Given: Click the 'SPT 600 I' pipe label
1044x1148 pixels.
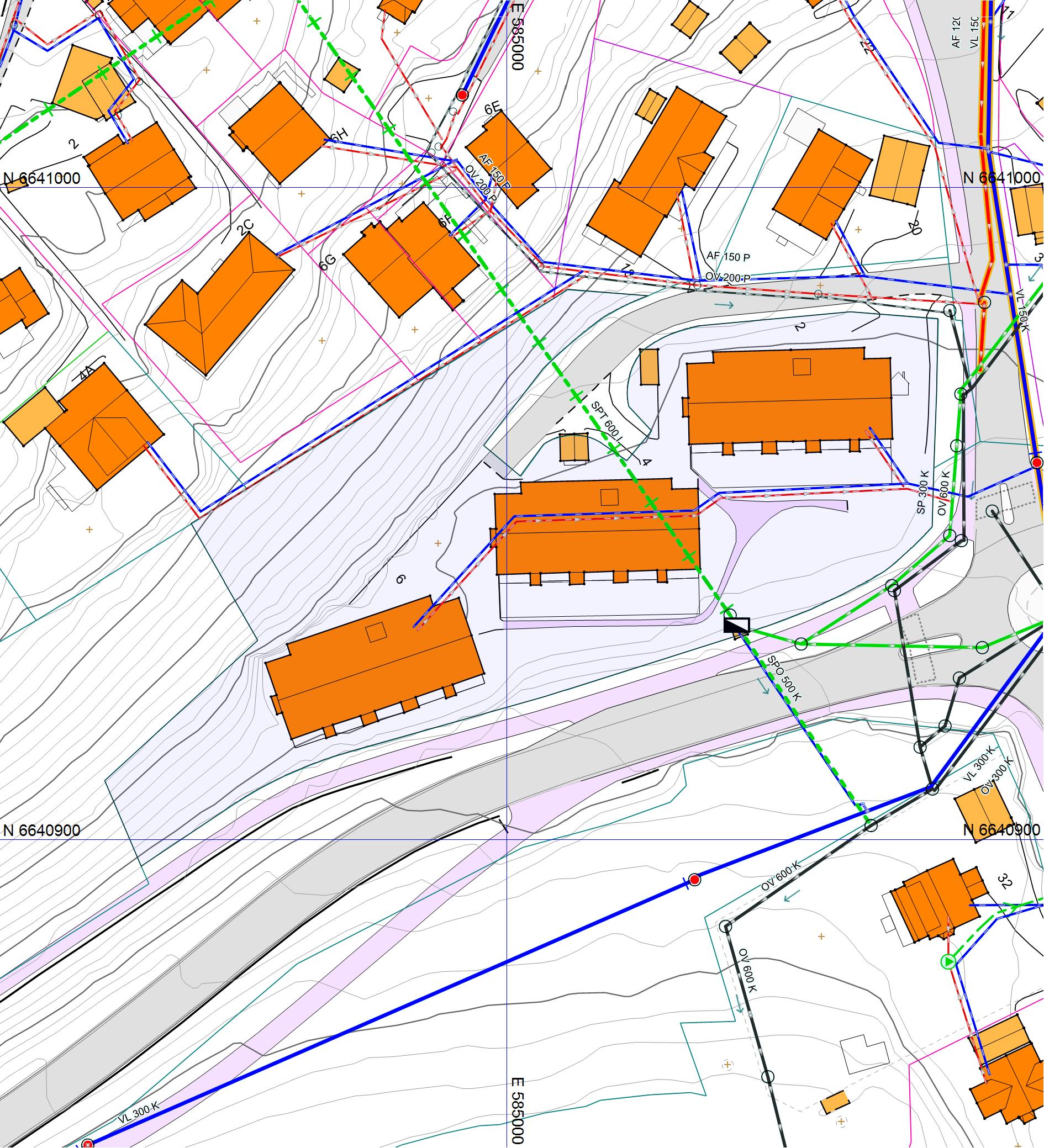Looking at the screenshot, I should (x=608, y=422).
